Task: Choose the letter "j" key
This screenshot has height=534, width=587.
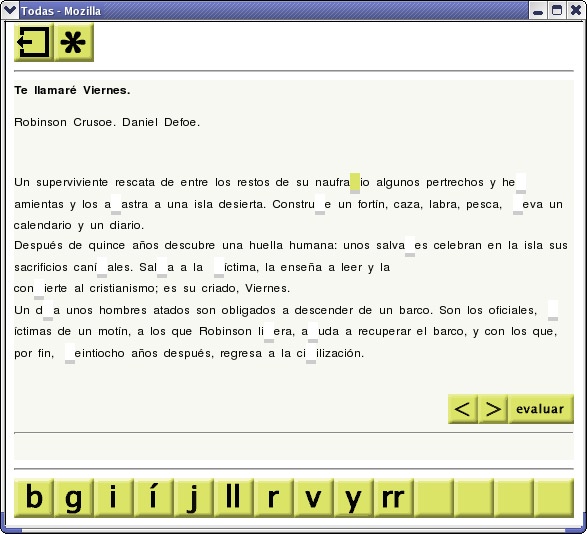Action: (x=194, y=498)
